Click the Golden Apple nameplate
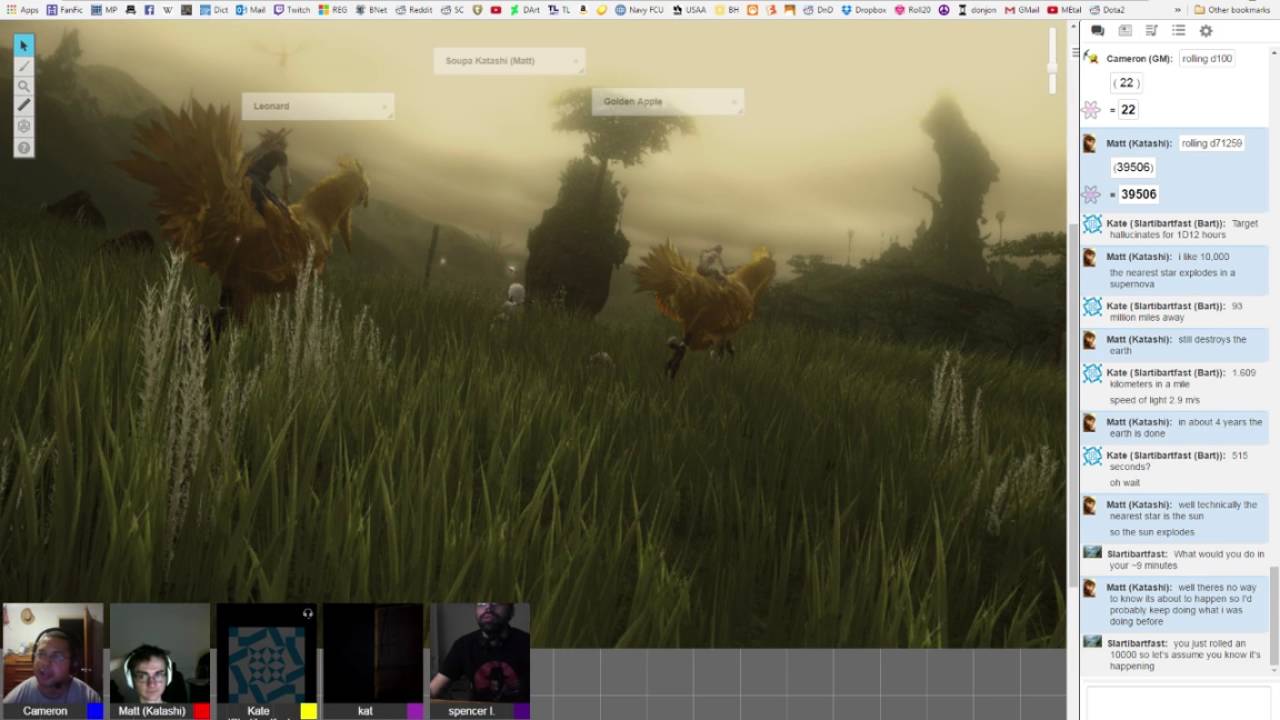Screen dimensions: 1280x720 pos(667,101)
